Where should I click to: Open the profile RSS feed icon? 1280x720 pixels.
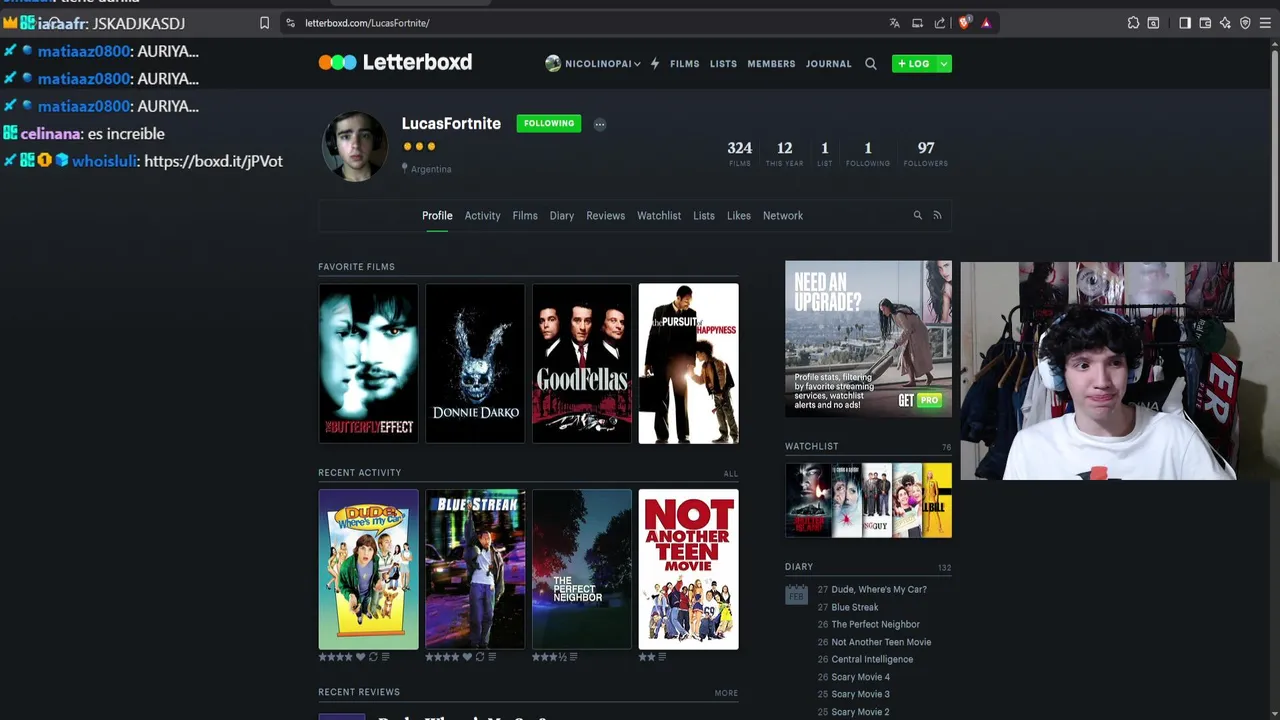pos(937,215)
